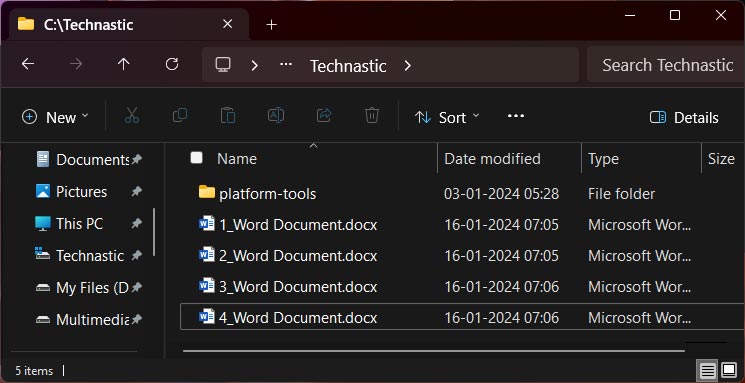The width and height of the screenshot is (745, 383).
Task: Click Word icon of 3_Word Document.docx
Action: [207, 286]
